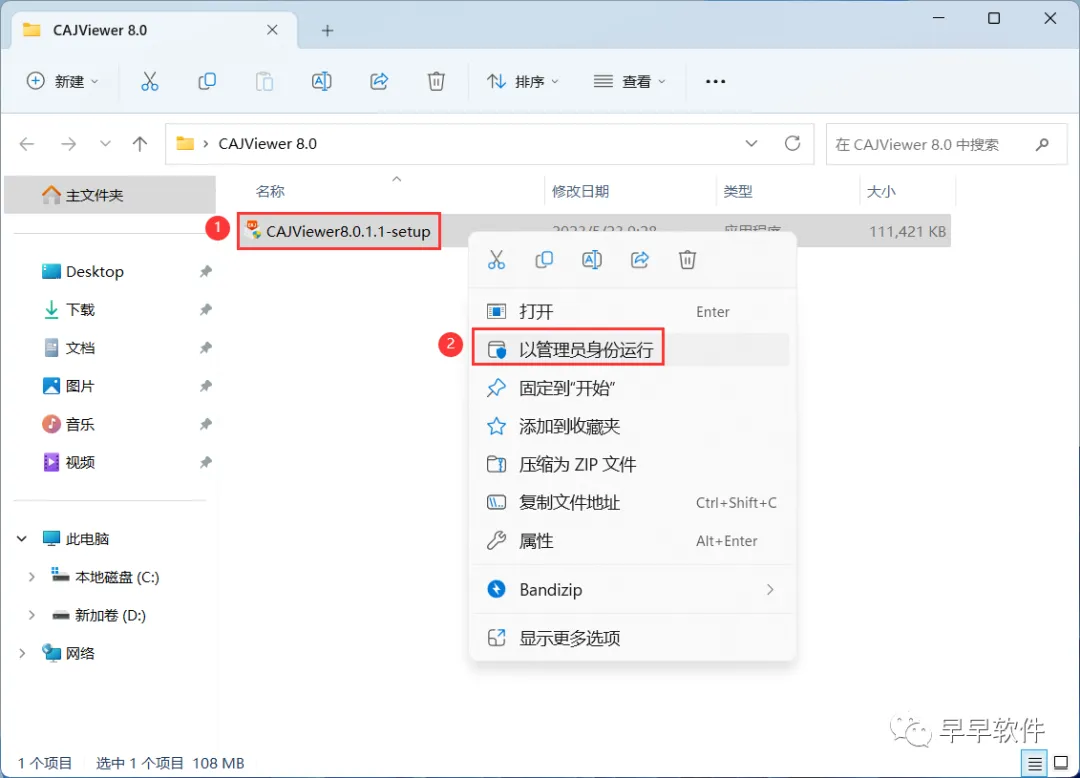
Task: Open 文档 folder in navigation pane
Action: [x=70, y=348]
